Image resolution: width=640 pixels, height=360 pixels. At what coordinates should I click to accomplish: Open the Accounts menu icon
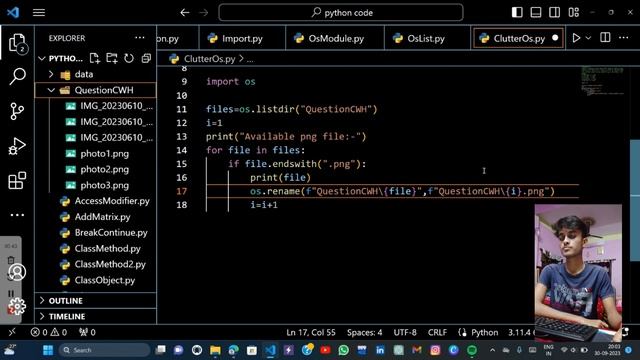[17, 272]
